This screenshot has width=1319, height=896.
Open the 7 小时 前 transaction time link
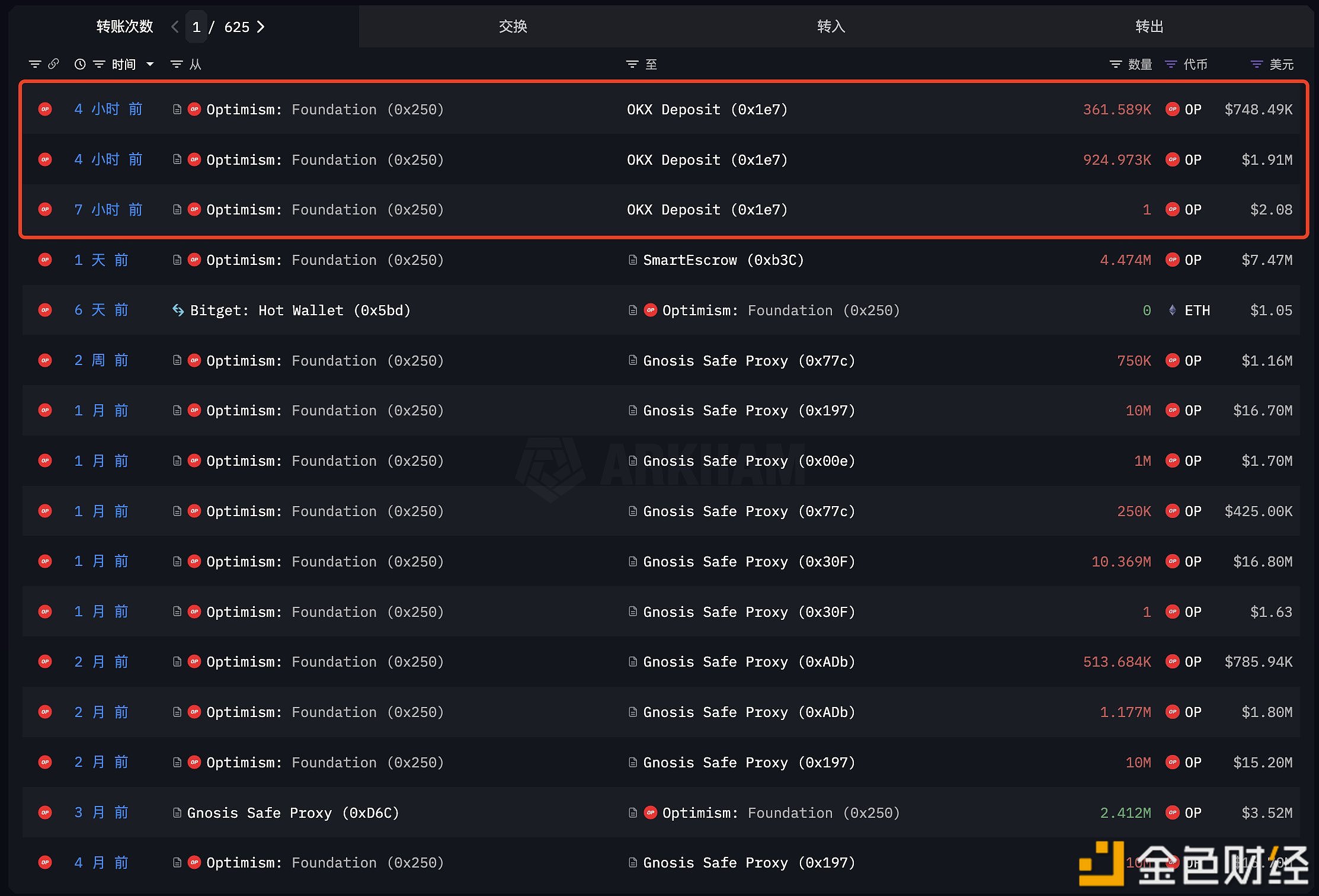click(x=108, y=209)
